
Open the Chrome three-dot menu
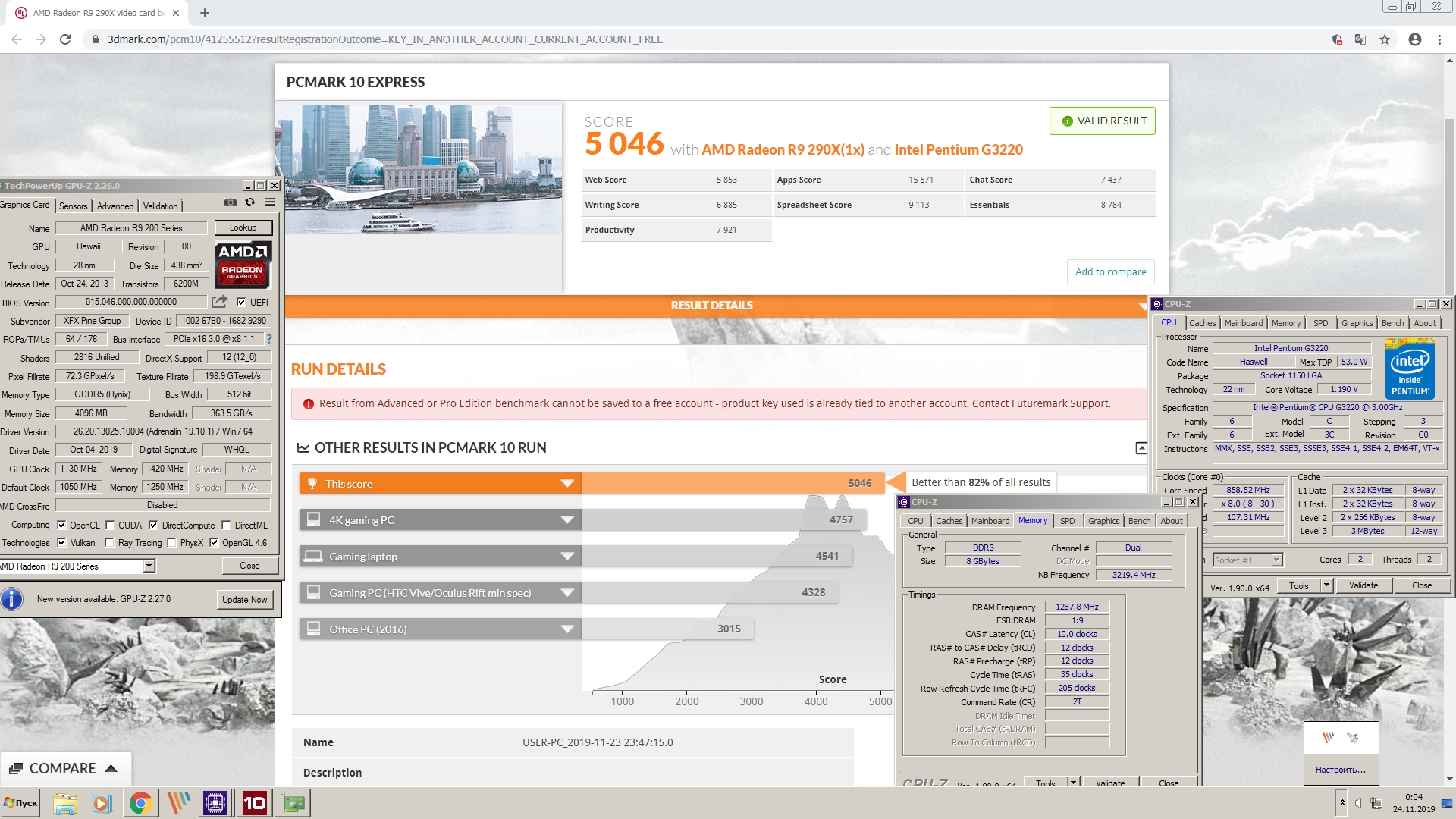pyautogui.click(x=1439, y=39)
